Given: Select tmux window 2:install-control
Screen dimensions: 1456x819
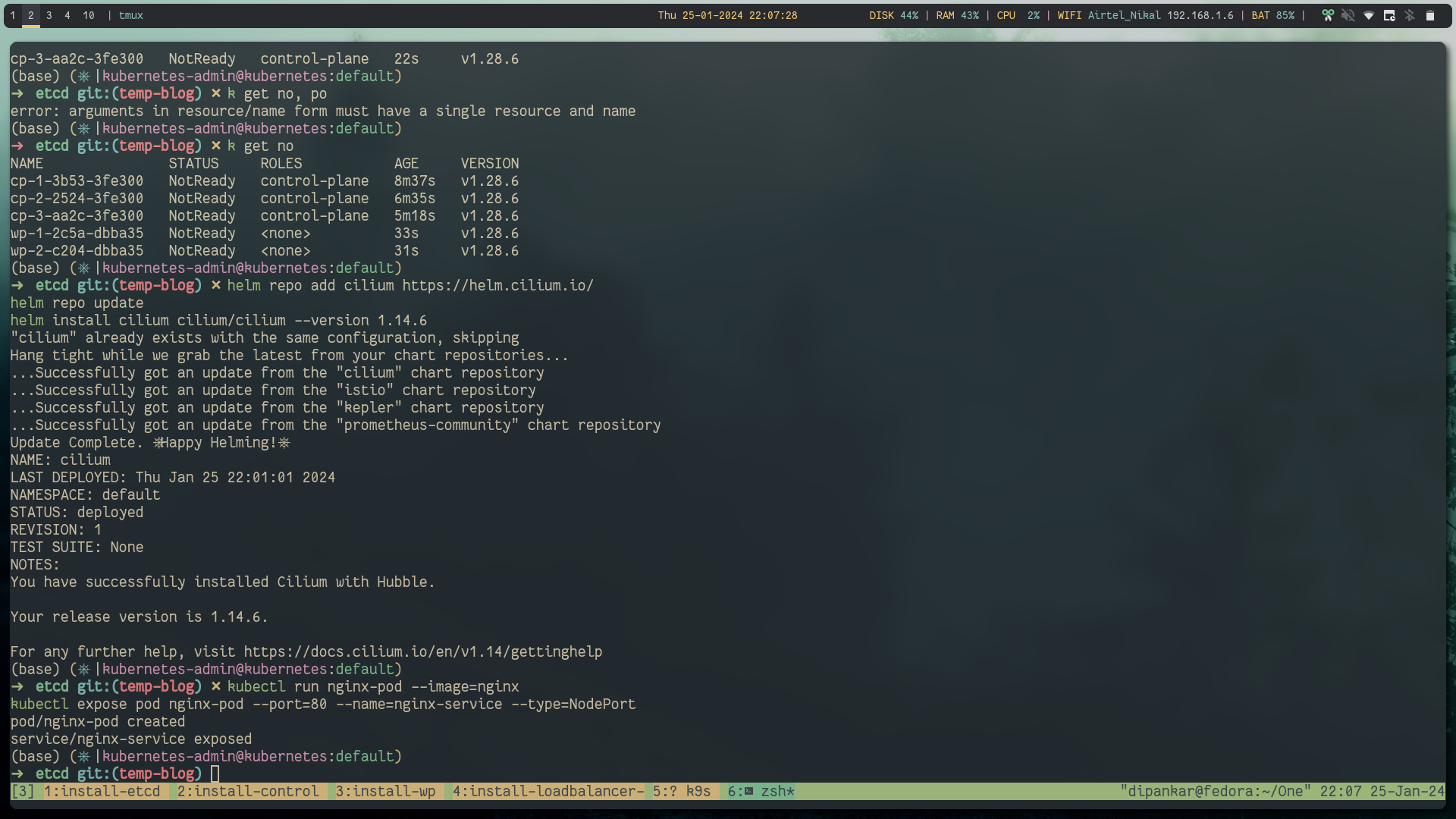Looking at the screenshot, I should 248,792.
